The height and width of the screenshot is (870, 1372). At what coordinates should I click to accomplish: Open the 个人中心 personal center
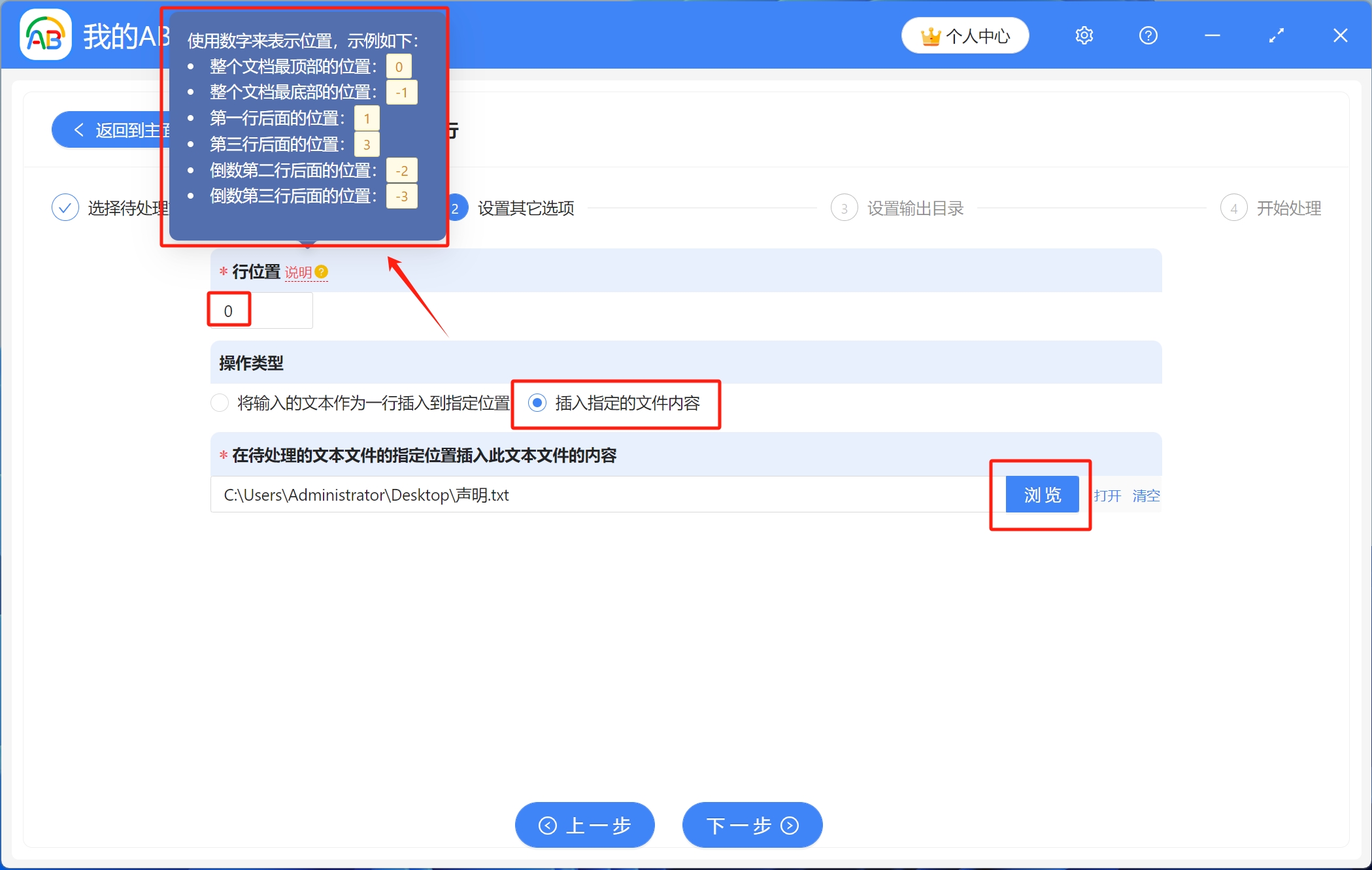tap(965, 35)
